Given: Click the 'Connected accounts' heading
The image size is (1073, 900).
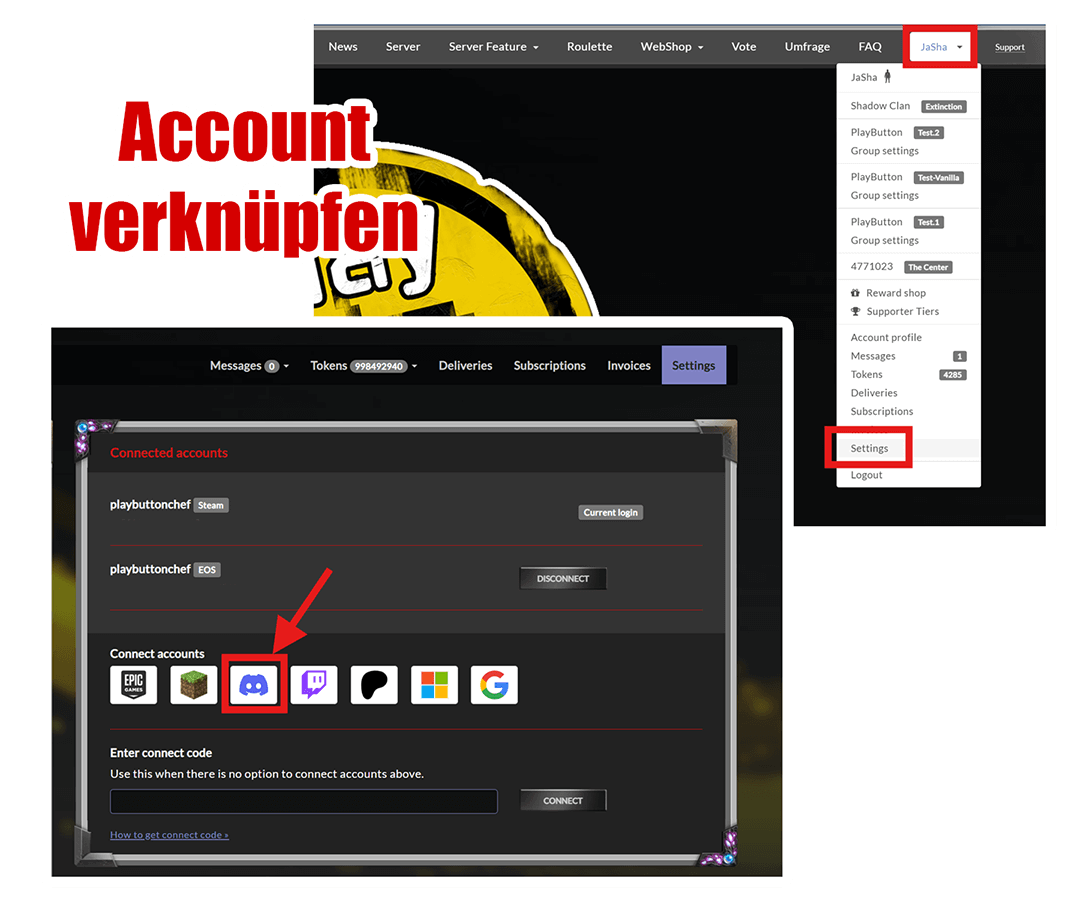Looking at the screenshot, I should tap(169, 453).
